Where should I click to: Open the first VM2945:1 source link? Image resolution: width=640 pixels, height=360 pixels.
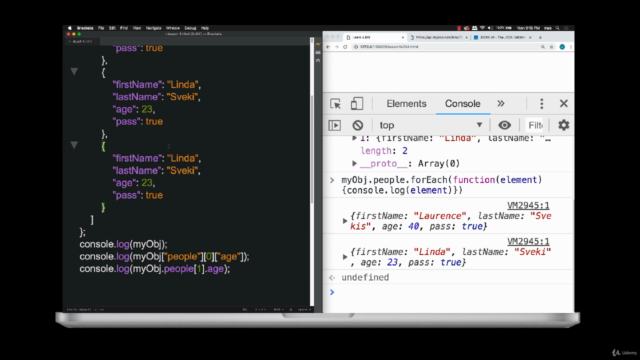(x=528, y=205)
